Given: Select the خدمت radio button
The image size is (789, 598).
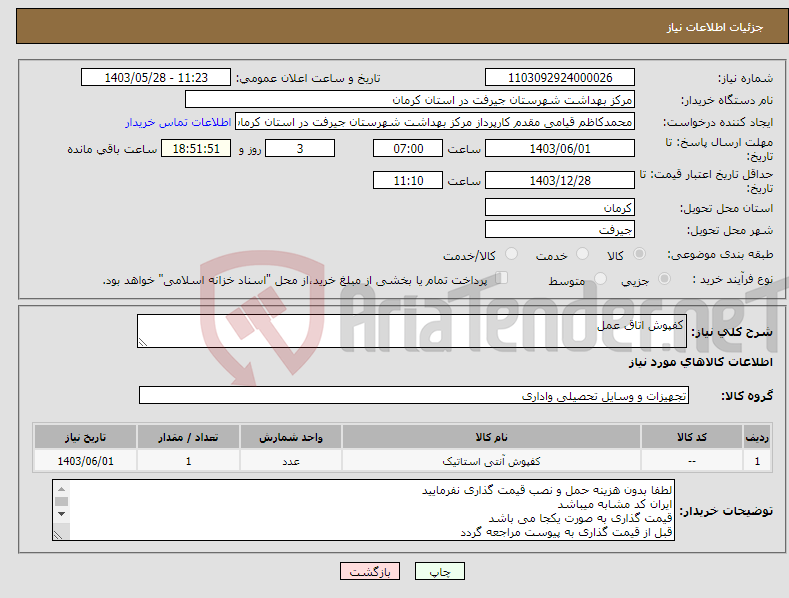Looking at the screenshot, I should (582, 254).
